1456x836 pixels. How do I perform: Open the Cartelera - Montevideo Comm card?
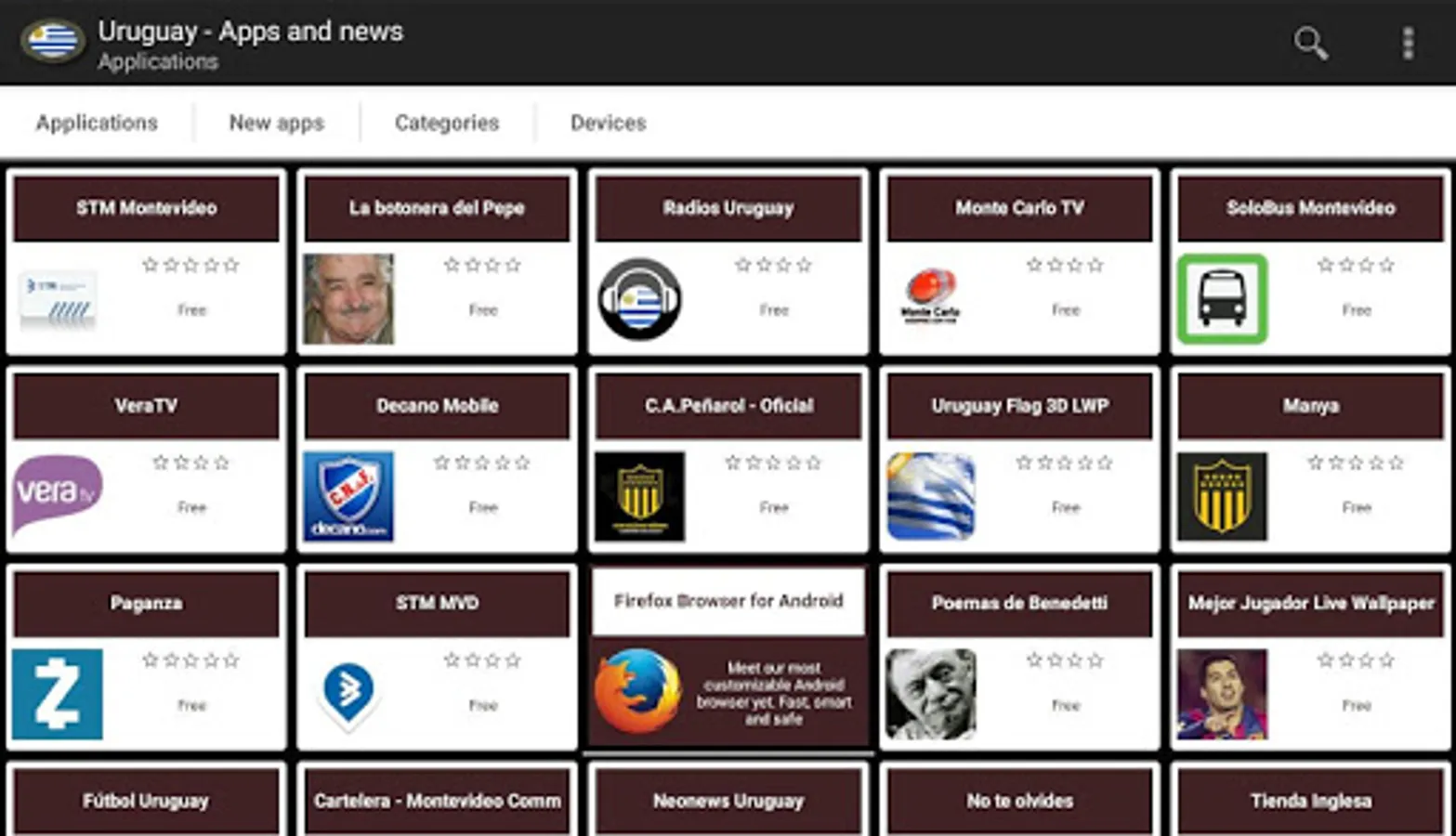coord(437,800)
